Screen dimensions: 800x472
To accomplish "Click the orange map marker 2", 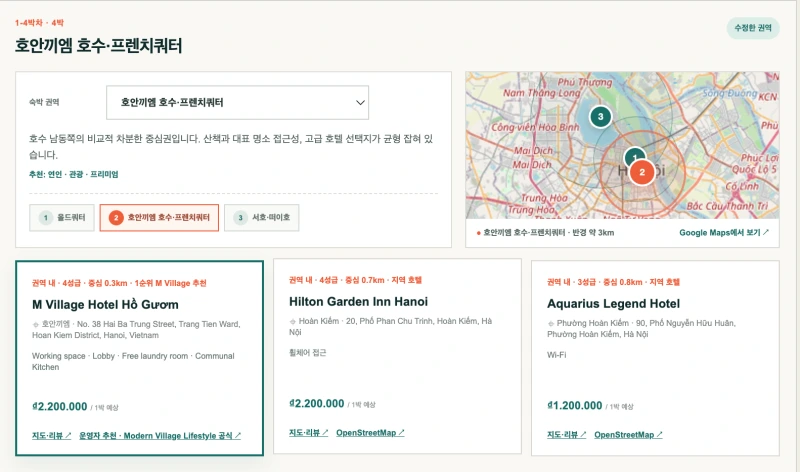I will (642, 172).
